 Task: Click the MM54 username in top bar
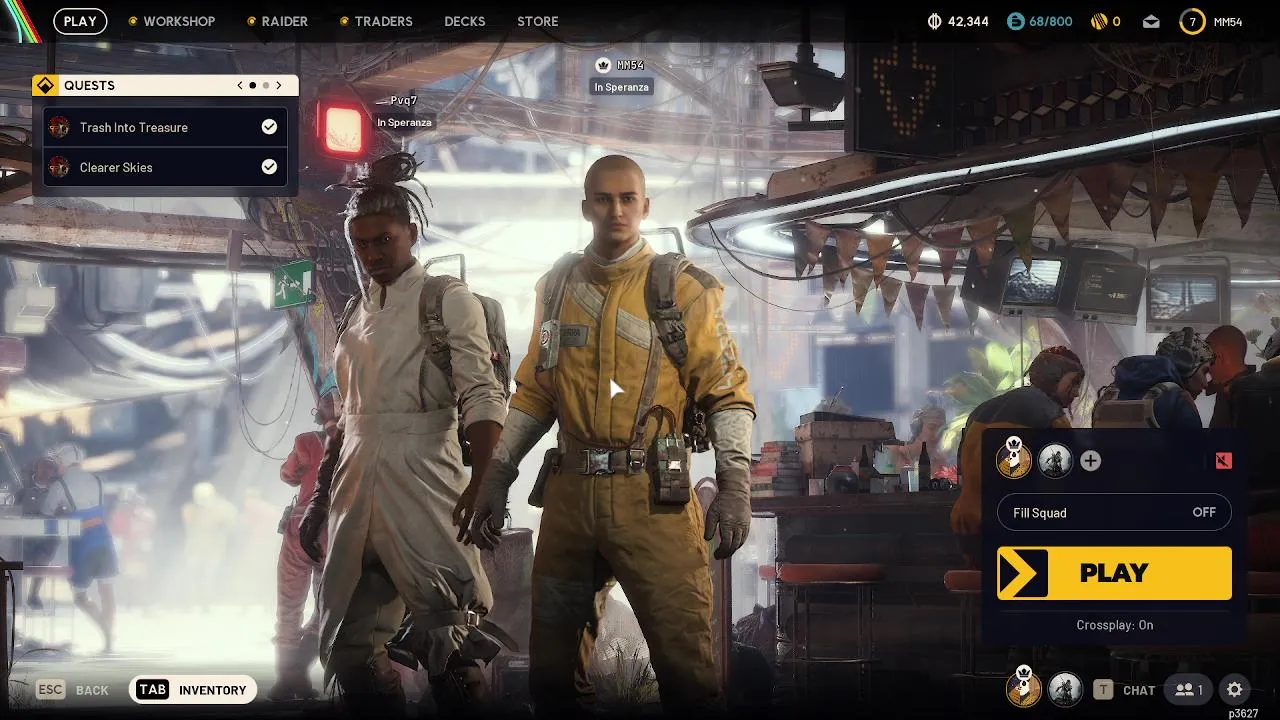click(1228, 22)
